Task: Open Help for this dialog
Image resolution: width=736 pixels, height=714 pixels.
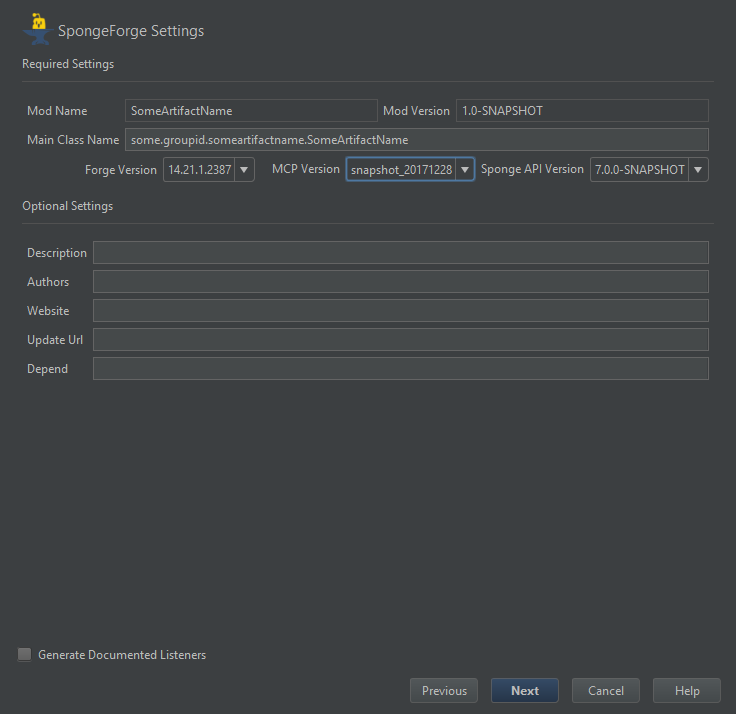Action: (x=687, y=691)
